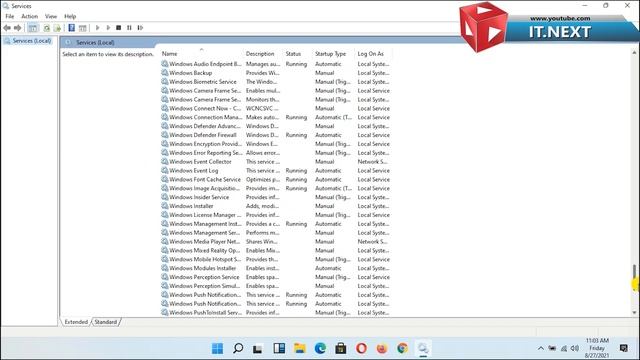The width and height of the screenshot is (640, 360).
Task: Click gear icon beside Windows Error Reporting
Action: click(164, 153)
